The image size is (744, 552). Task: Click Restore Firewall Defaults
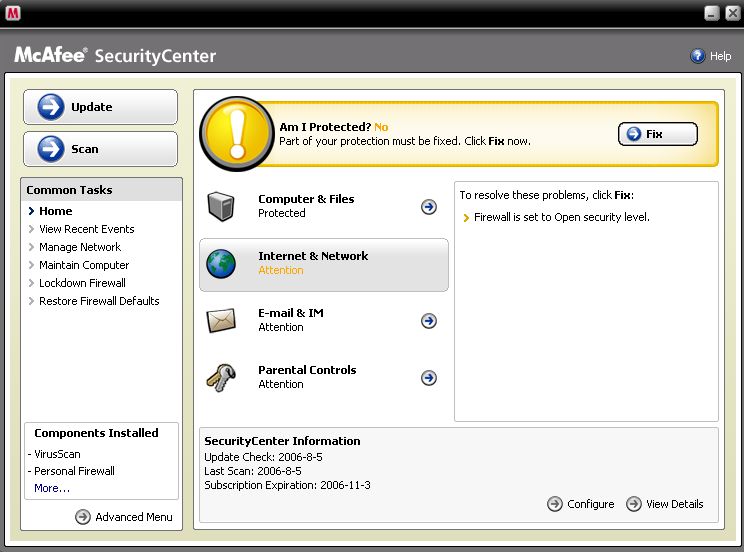pos(99,301)
